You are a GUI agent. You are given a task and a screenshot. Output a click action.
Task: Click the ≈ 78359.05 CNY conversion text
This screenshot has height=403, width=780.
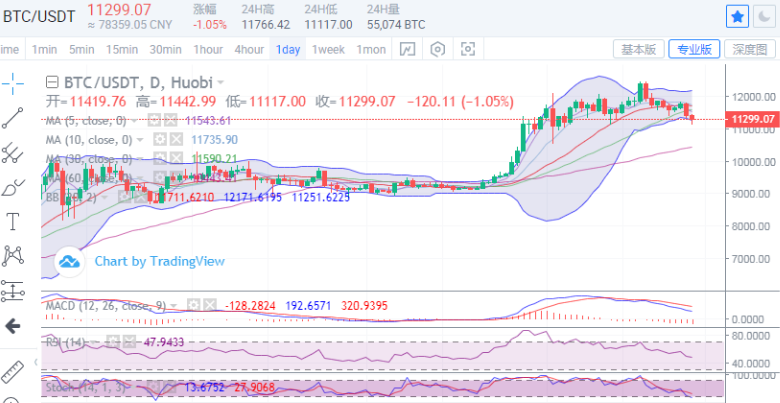click(129, 24)
